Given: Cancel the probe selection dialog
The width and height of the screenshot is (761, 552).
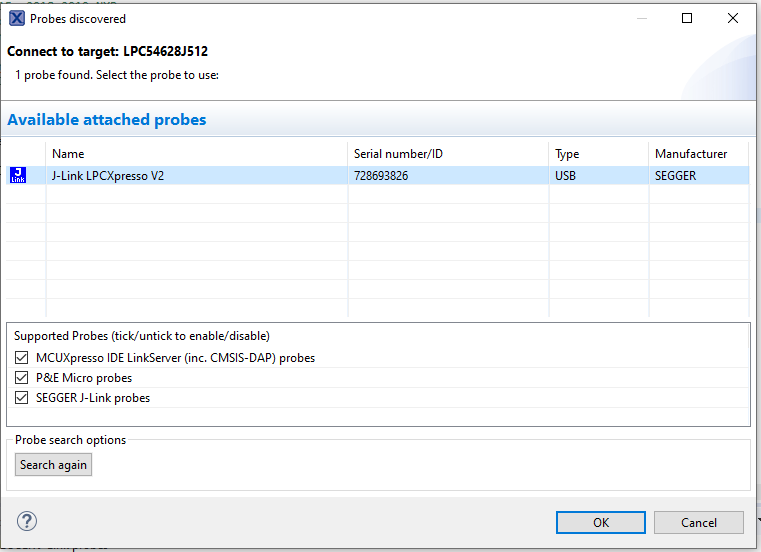Looking at the screenshot, I should pos(699,522).
